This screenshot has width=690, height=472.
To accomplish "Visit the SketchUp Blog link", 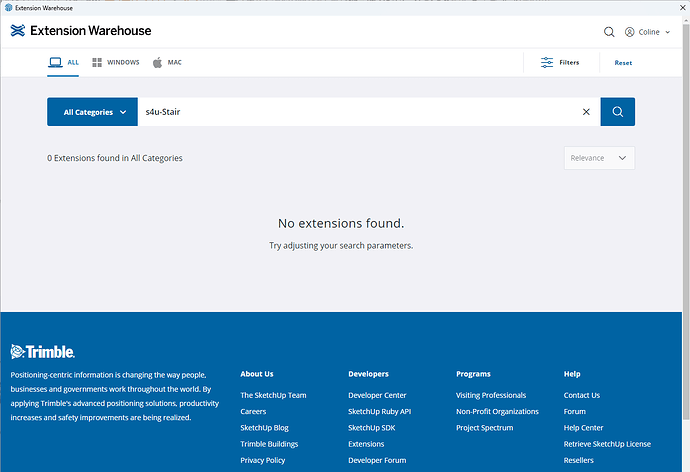I will coord(264,428).
